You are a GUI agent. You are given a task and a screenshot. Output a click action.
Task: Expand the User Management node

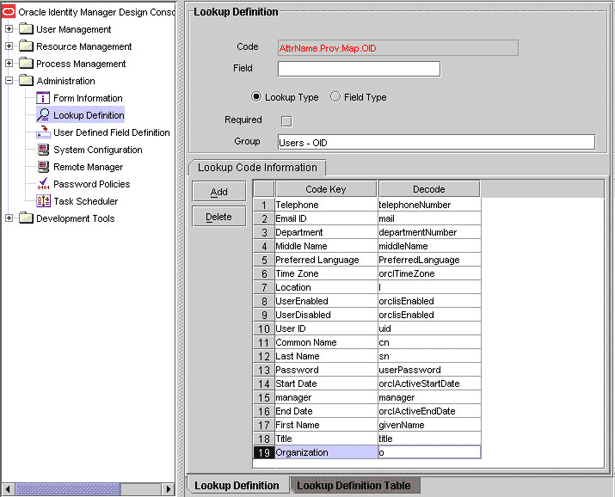pos(9,29)
